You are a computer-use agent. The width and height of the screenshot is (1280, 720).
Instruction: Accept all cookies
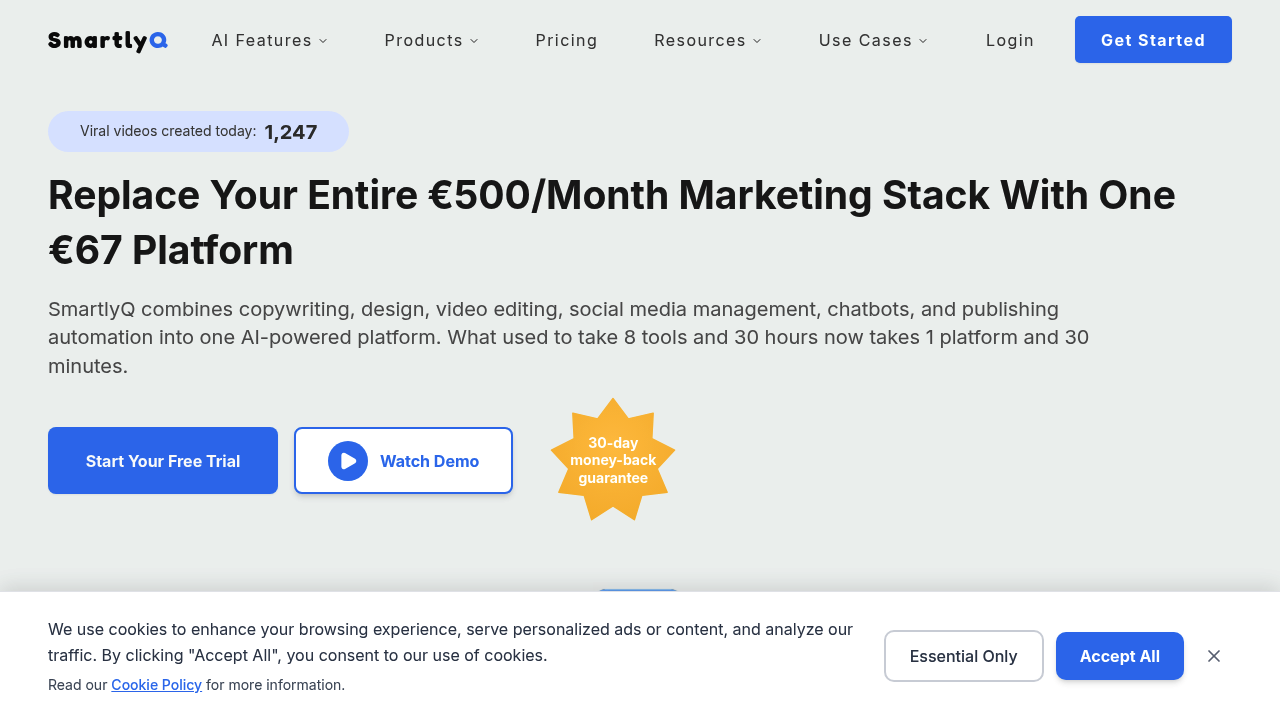pyautogui.click(x=1119, y=656)
